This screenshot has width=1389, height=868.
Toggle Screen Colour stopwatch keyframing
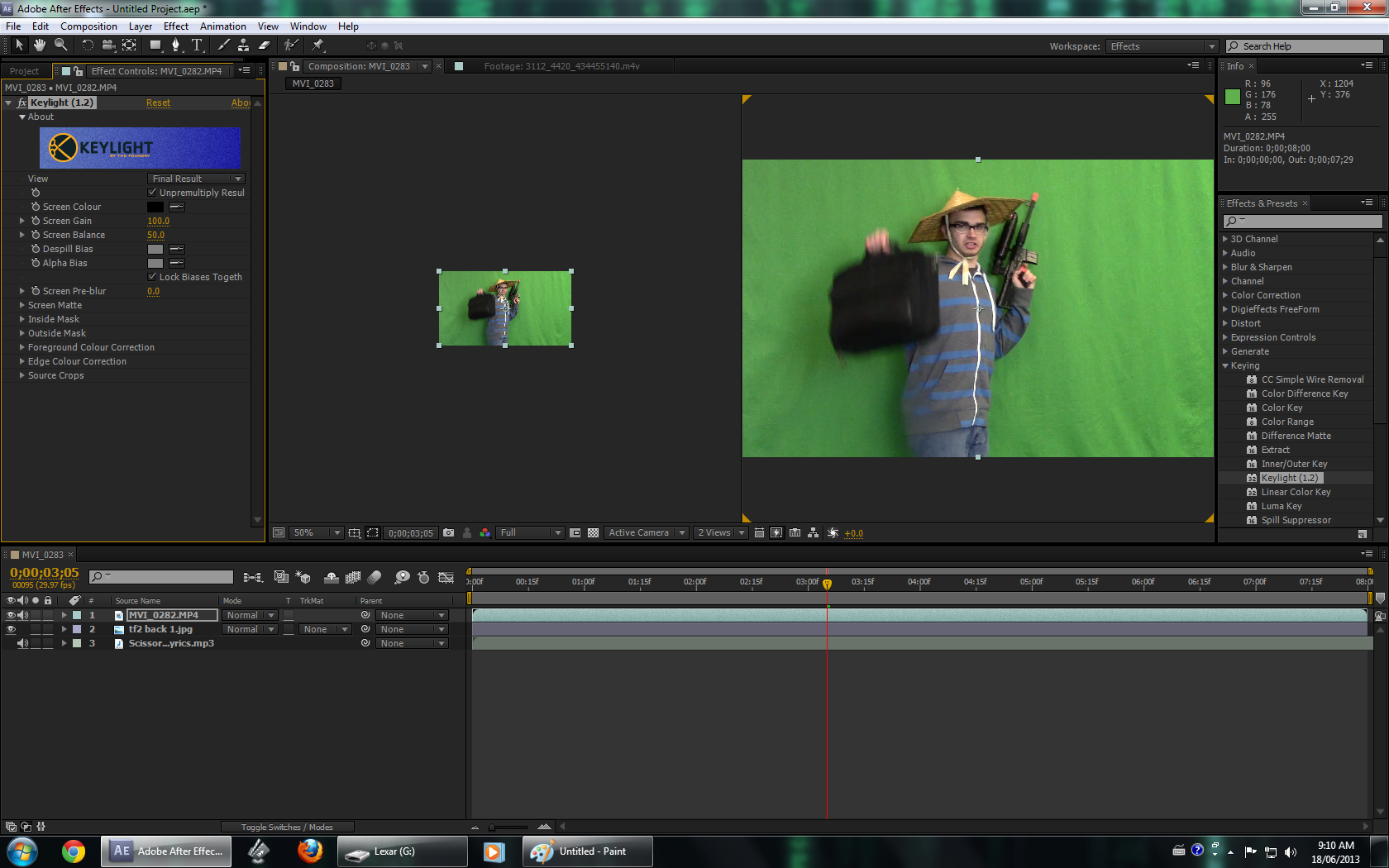(x=36, y=207)
